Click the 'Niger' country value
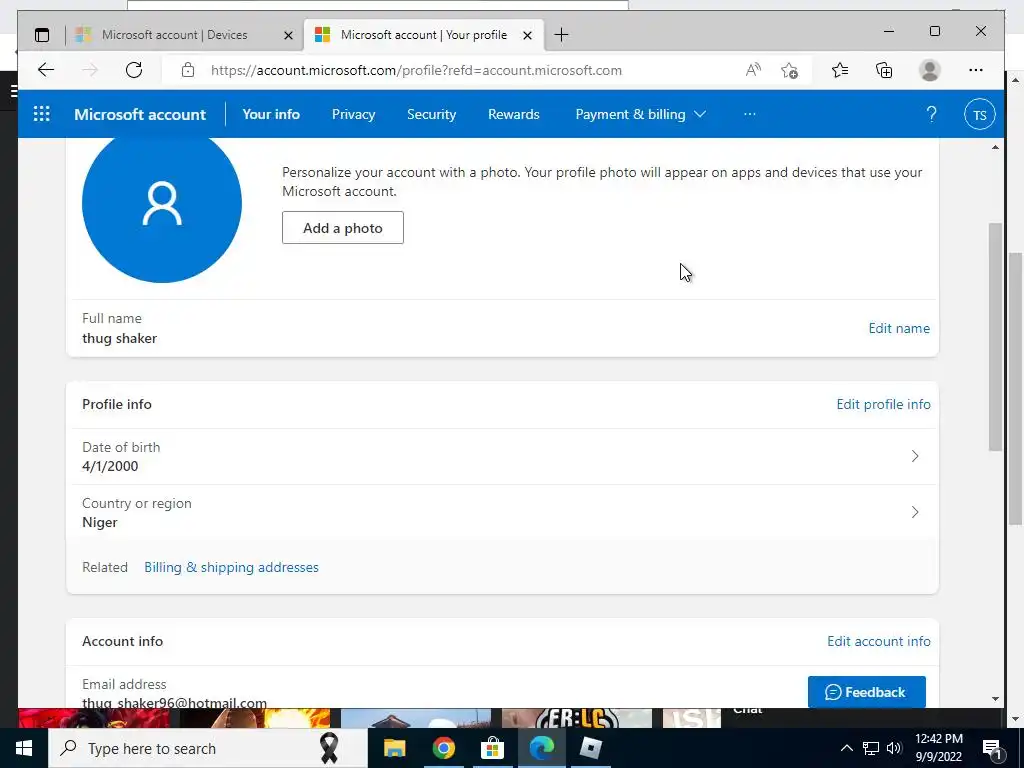 [99, 522]
